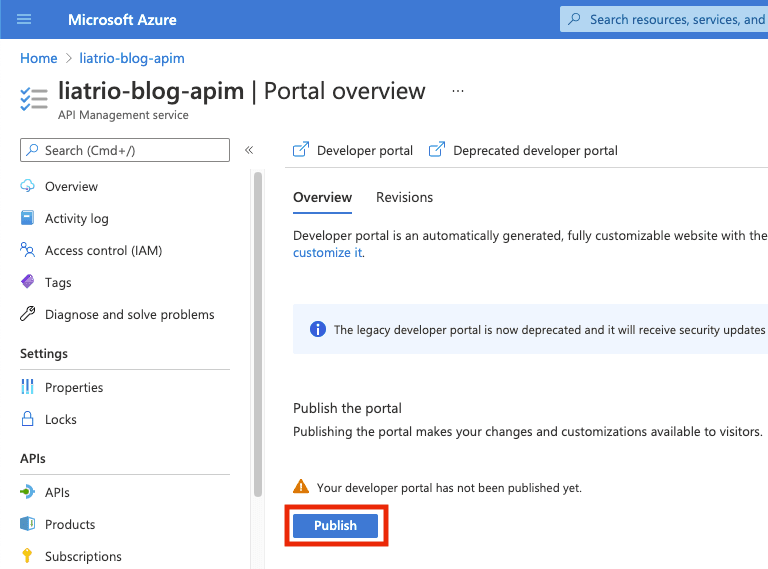
Task: Click the Developer portal external-link icon
Action: point(301,149)
